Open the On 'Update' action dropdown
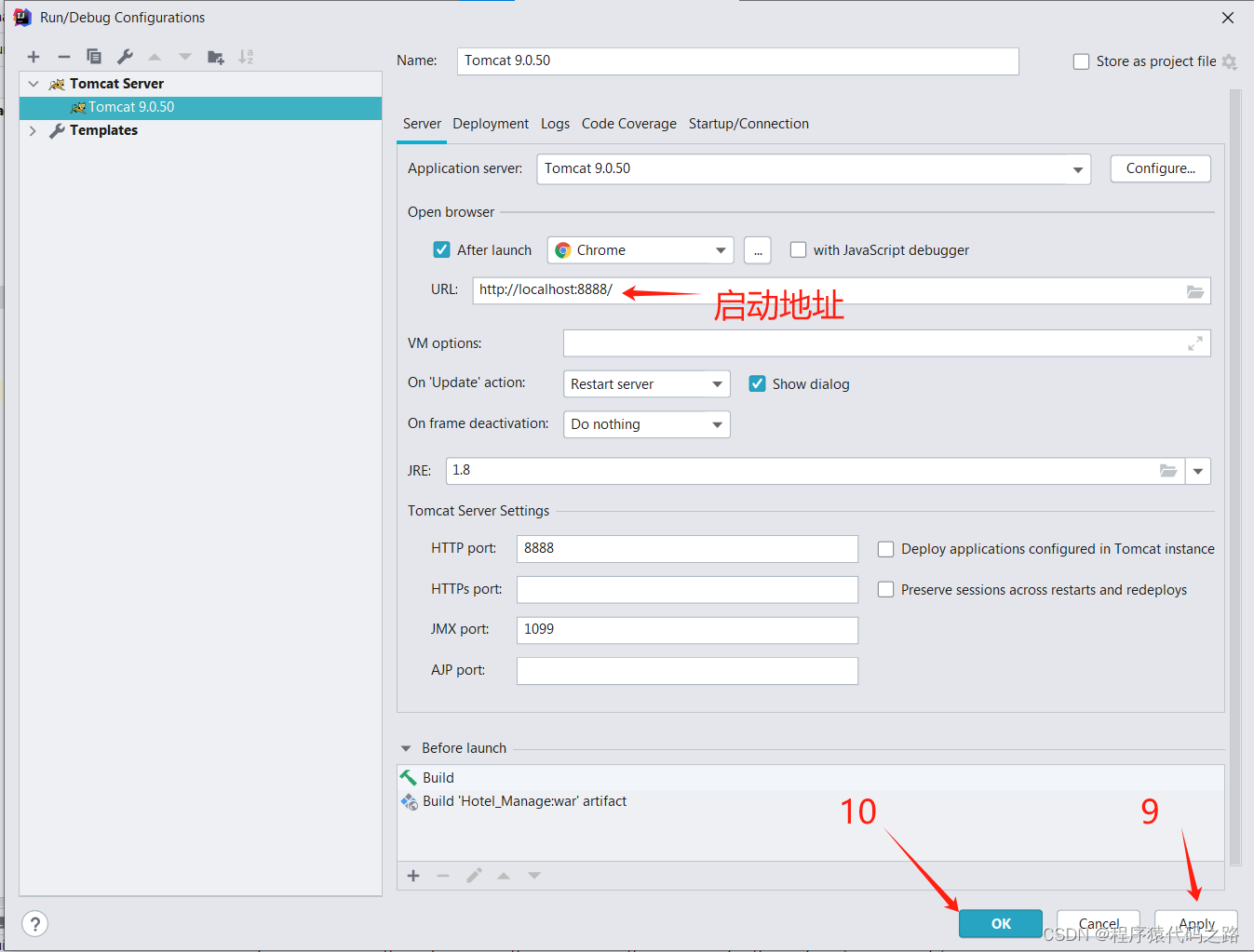The height and width of the screenshot is (952, 1254). [x=646, y=384]
